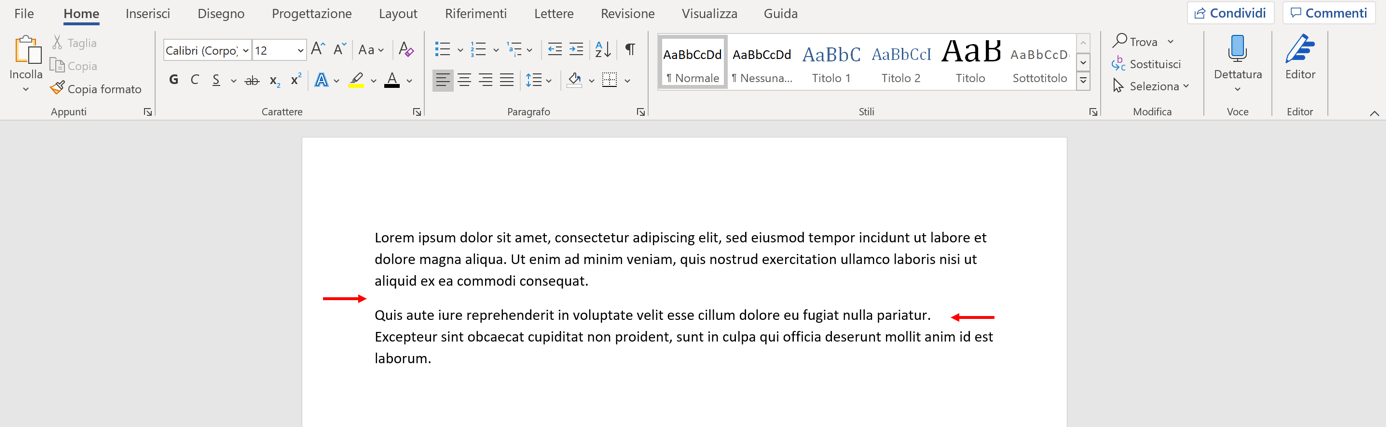1386x427 pixels.
Task: Expand font color arrow
Action: pos(409,81)
